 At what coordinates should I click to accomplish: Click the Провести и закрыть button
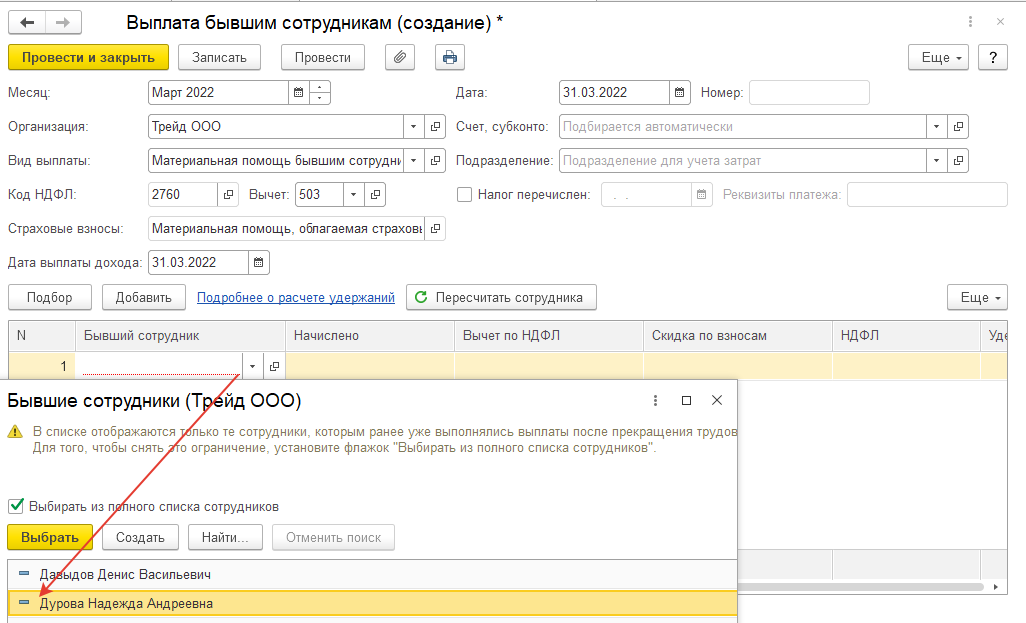click(88, 57)
